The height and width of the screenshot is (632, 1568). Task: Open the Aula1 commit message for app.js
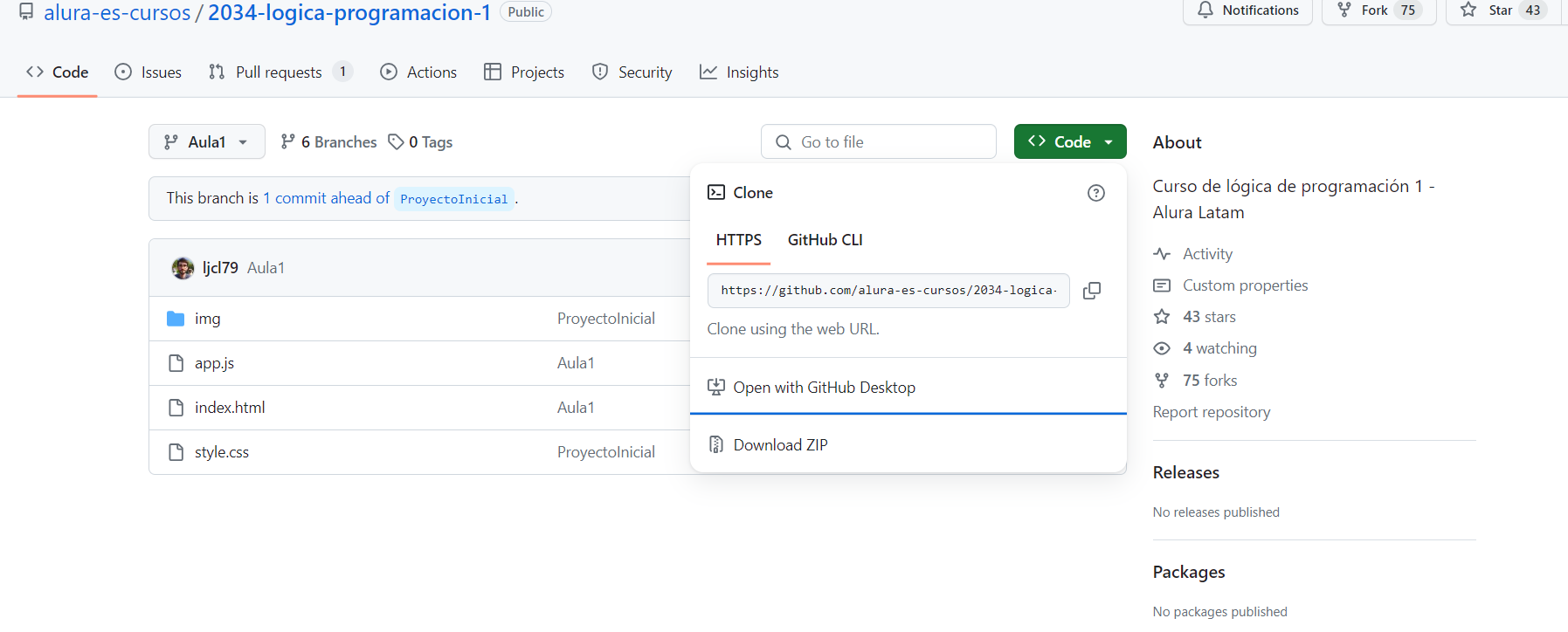[576, 363]
